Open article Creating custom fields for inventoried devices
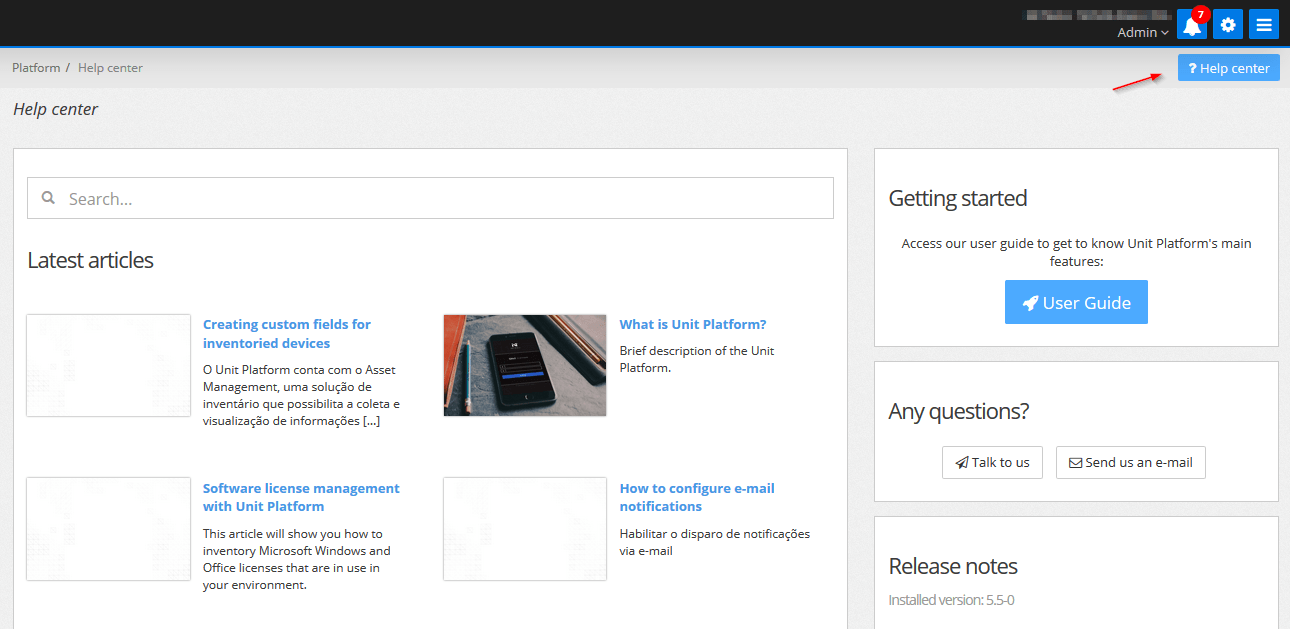The height and width of the screenshot is (629, 1290). [x=287, y=333]
